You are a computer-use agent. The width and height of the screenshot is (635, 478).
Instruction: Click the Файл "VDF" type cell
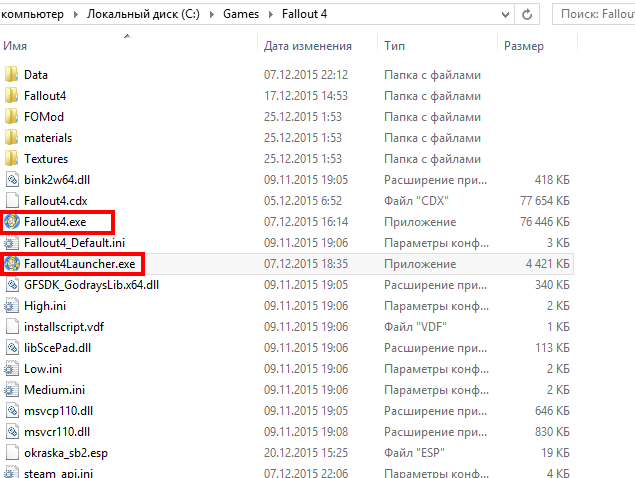[x=415, y=327]
